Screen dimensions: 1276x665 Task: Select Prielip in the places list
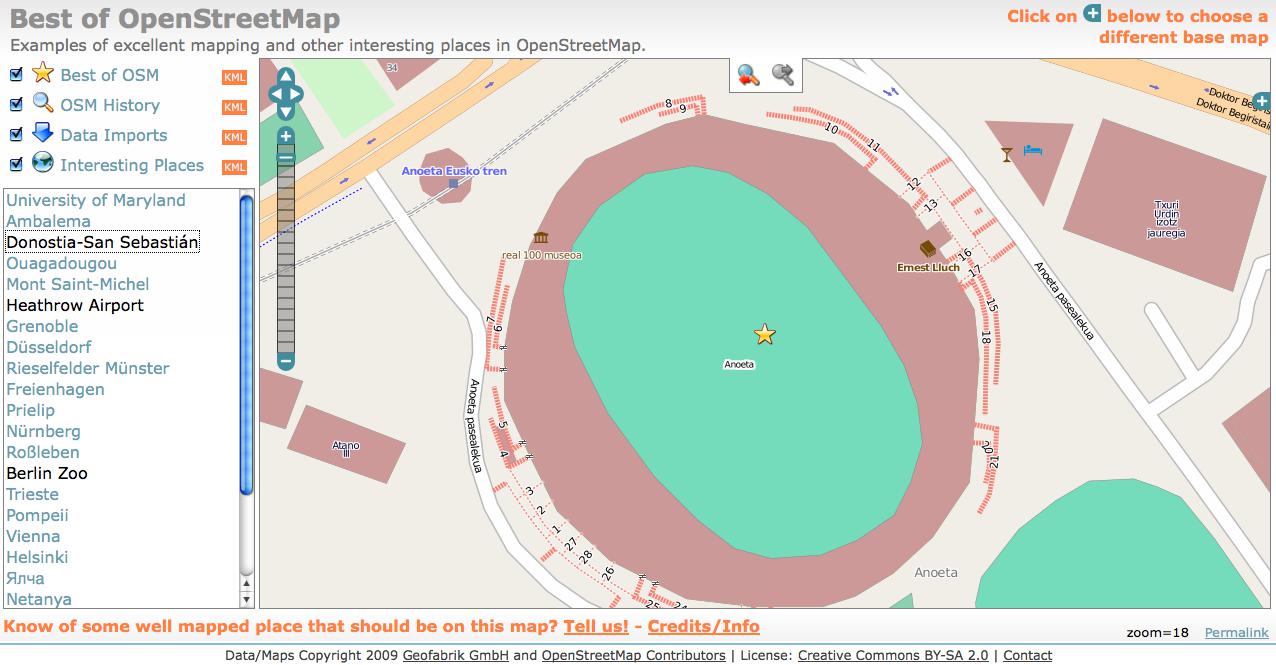(31, 410)
